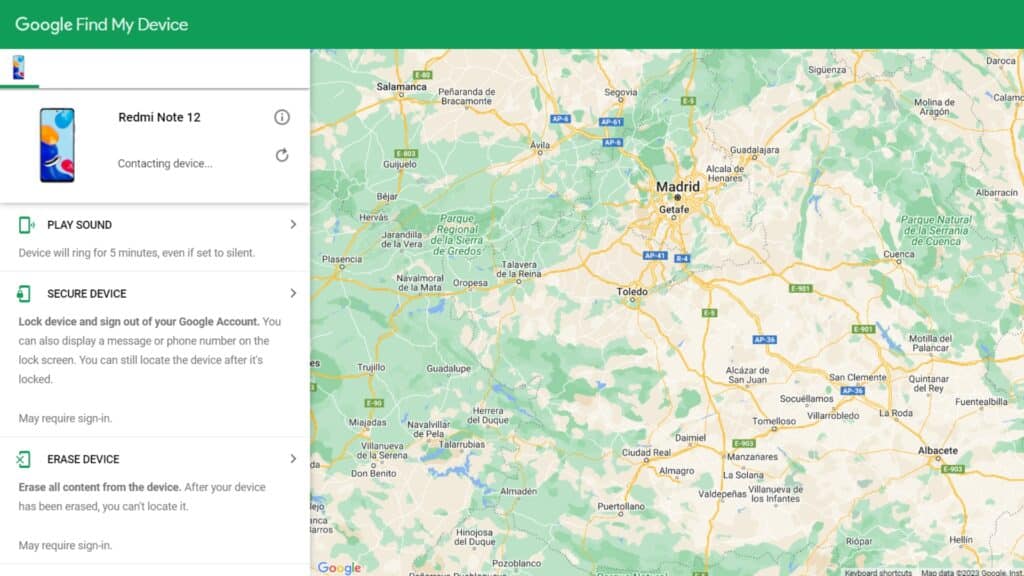This screenshot has height=576, width=1024.
Task: Click the Google Find My Device title
Action: coord(102,25)
